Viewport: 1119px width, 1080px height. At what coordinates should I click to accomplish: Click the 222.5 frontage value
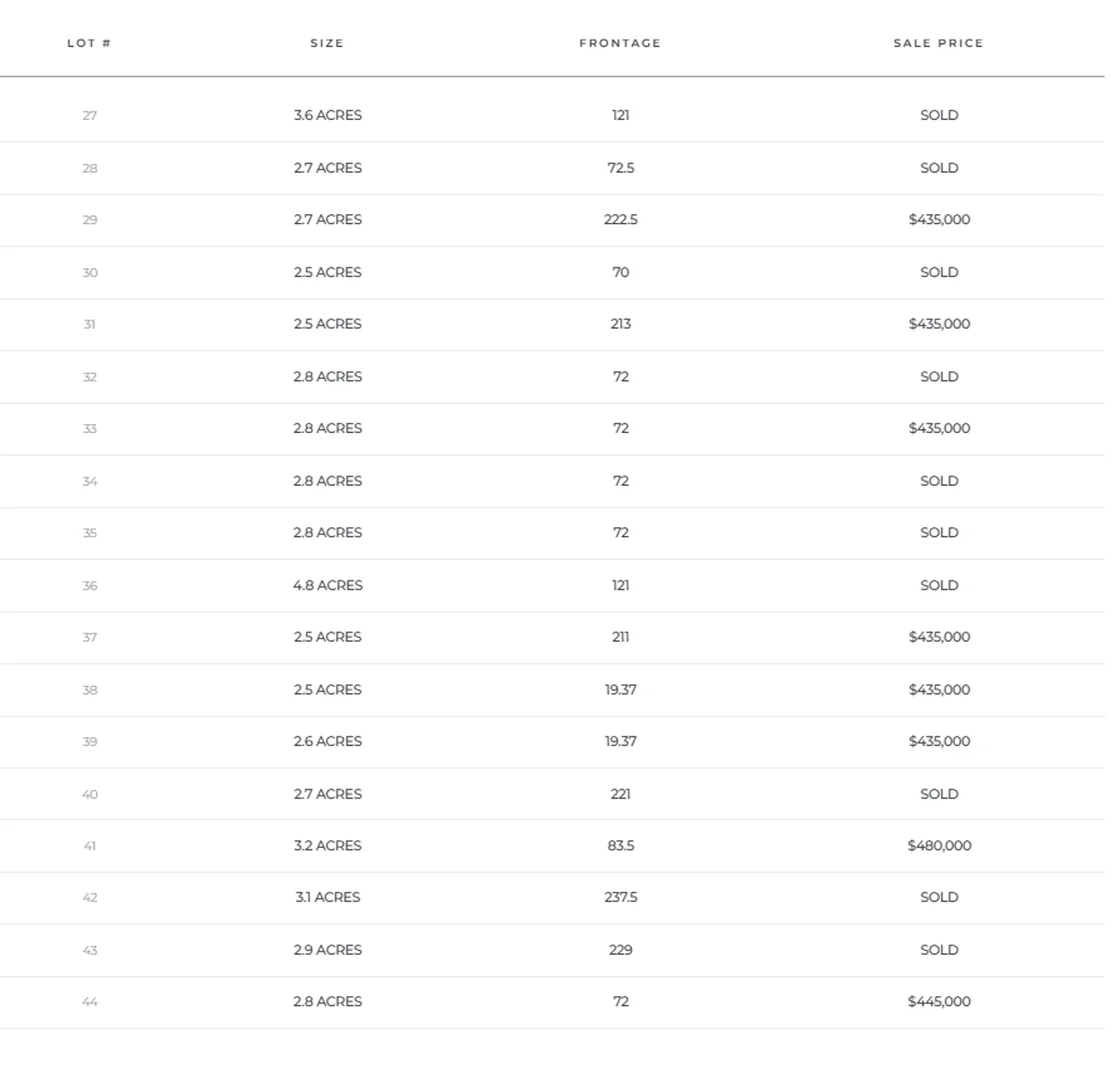pos(620,220)
